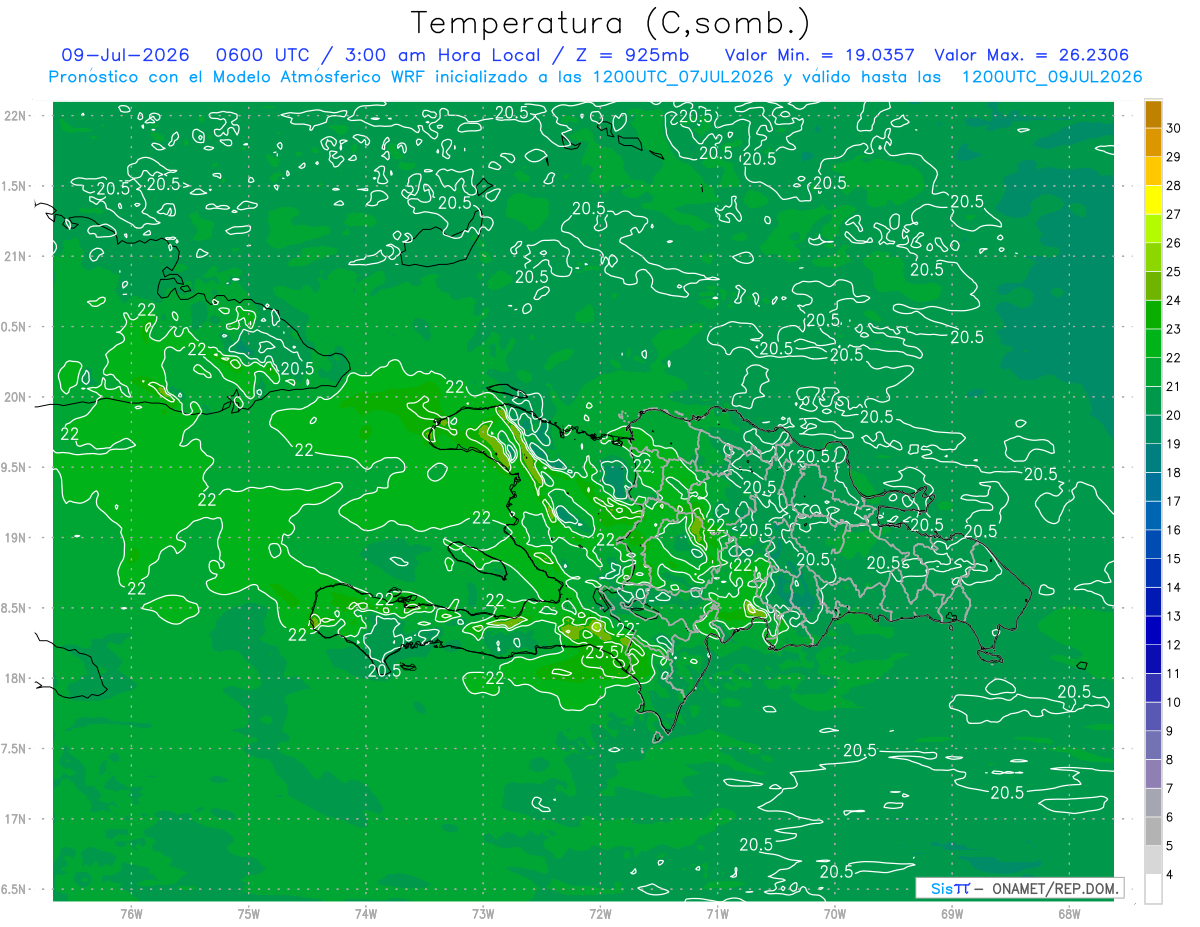Pick the green swatch between 22 and 23
Viewport: 1200px width, 927px height.
pyautogui.click(x=1153, y=344)
